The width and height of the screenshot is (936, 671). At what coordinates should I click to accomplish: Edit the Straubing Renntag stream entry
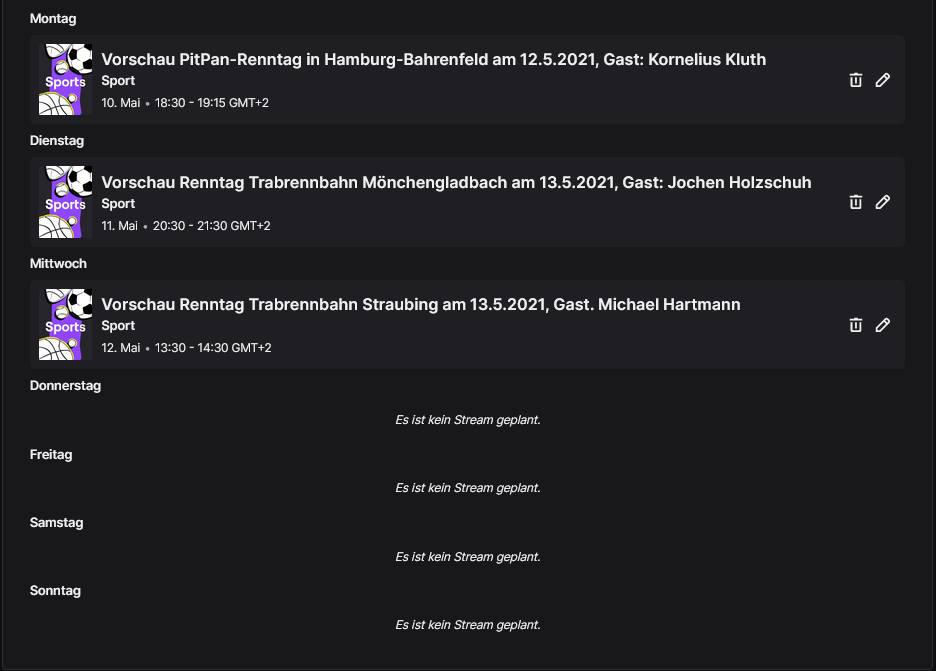[883, 325]
